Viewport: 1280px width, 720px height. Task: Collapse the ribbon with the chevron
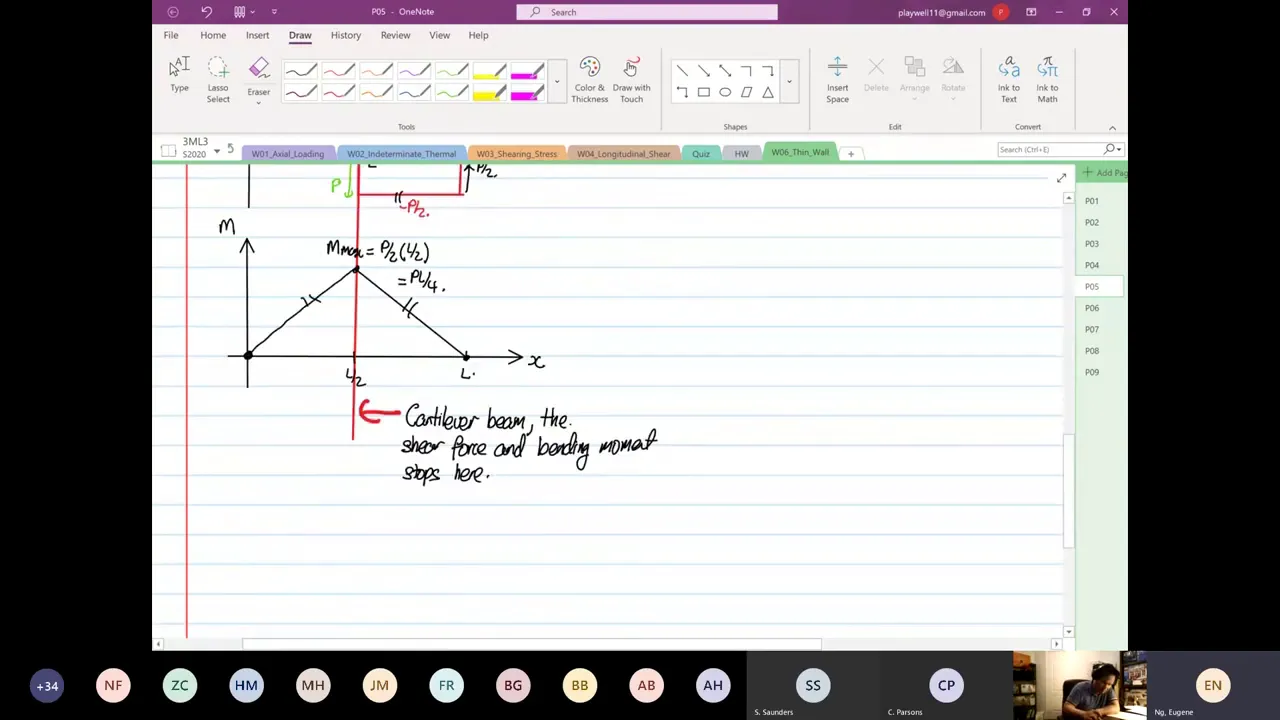(1112, 128)
